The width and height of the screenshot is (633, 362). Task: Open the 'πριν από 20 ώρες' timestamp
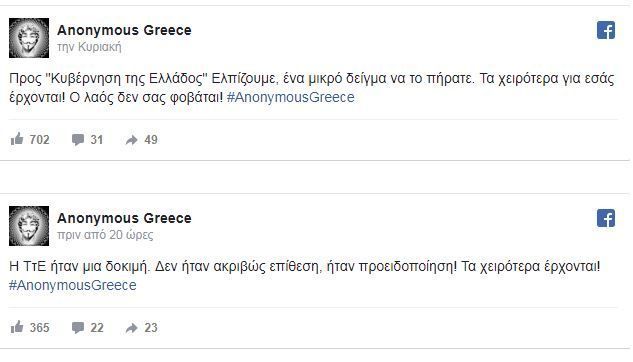tap(105, 235)
